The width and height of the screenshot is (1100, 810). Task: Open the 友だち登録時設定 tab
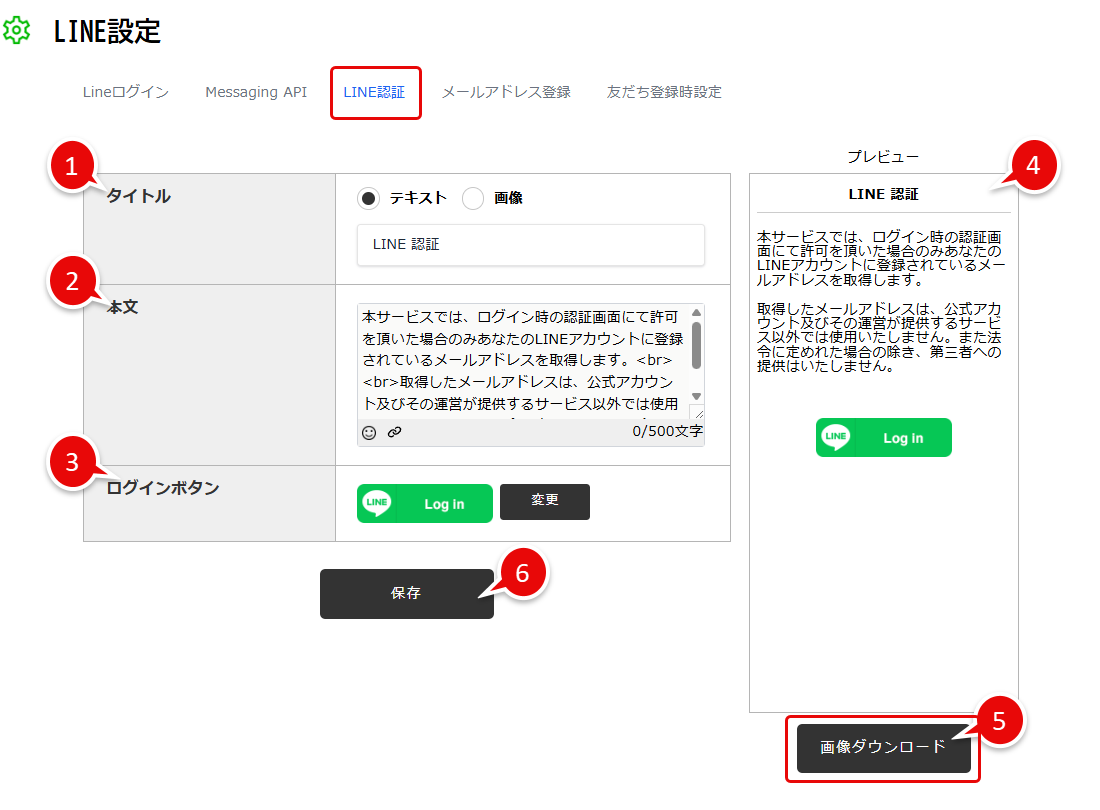pyautogui.click(x=663, y=91)
